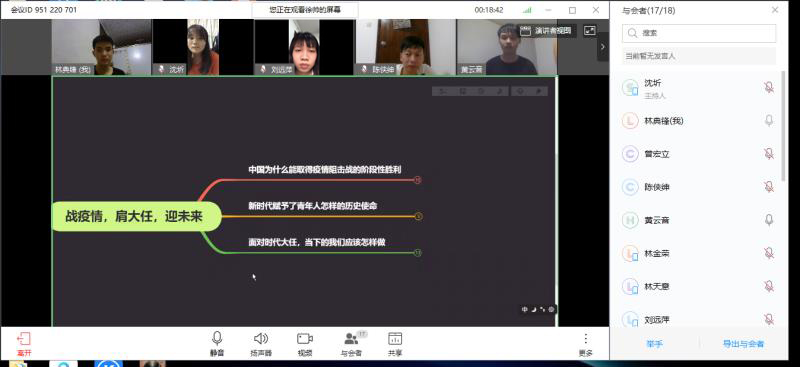
Task: Open speaker settings via 扬声器 icon
Action: [x=261, y=343]
